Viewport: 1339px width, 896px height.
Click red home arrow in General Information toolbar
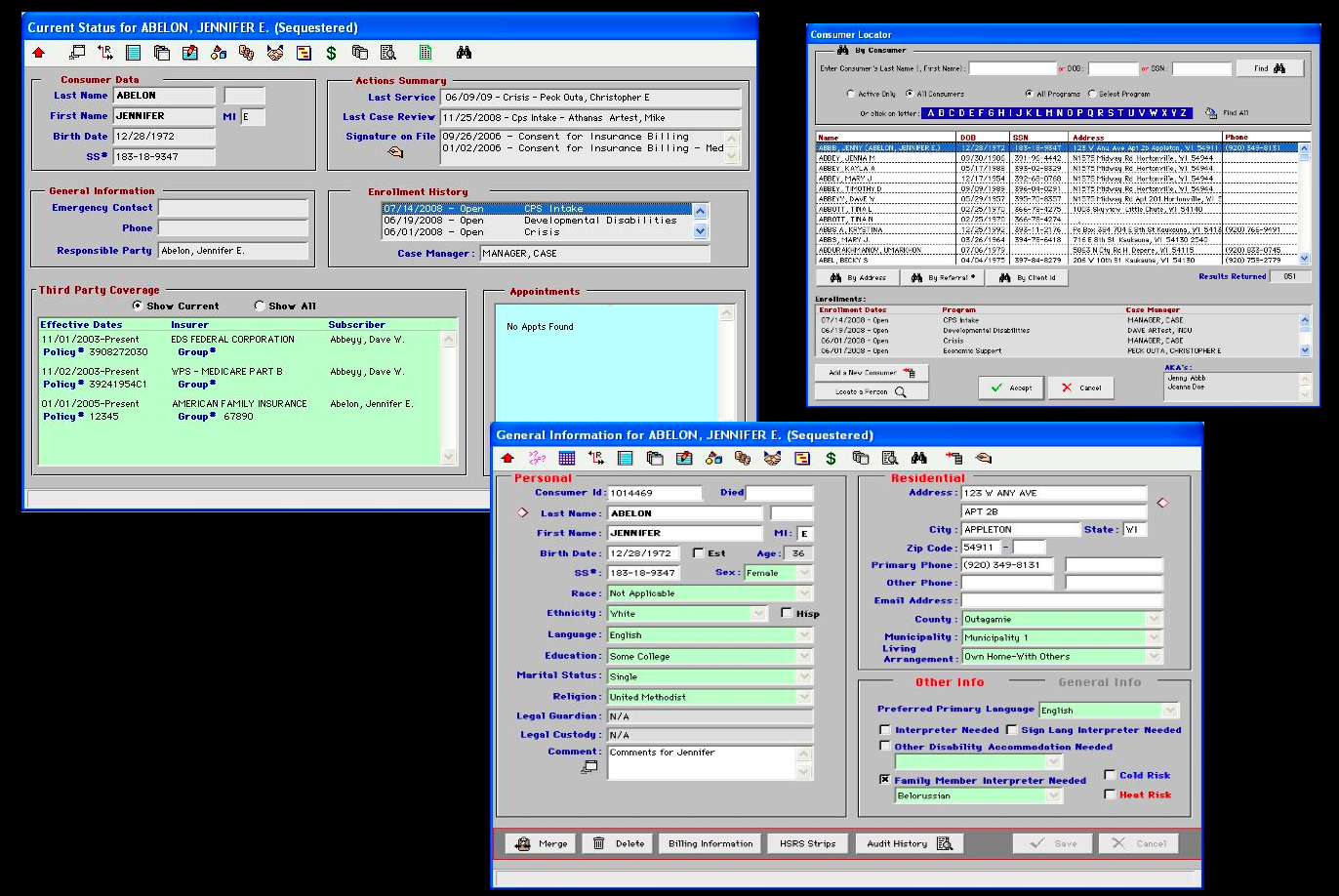[x=507, y=457]
